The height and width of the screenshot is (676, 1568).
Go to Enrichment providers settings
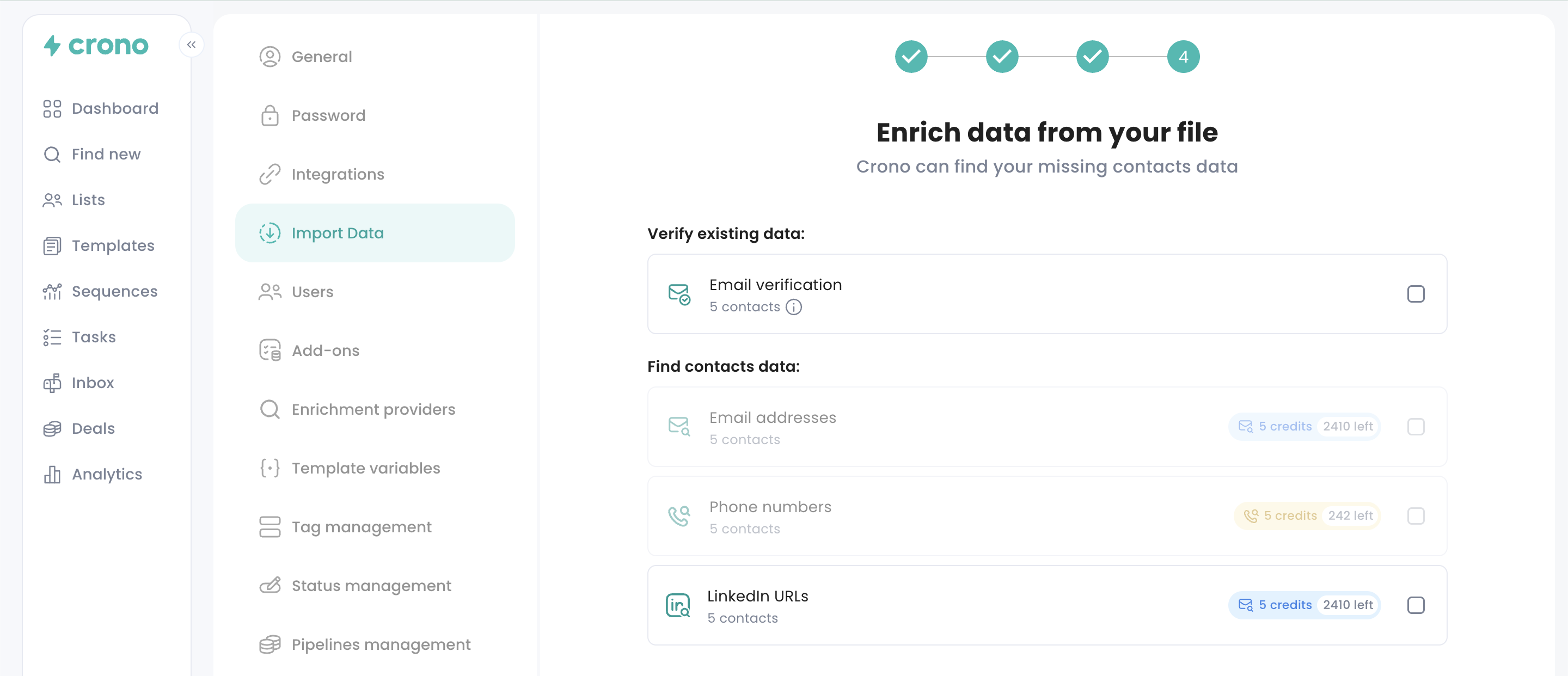pyautogui.click(x=372, y=409)
